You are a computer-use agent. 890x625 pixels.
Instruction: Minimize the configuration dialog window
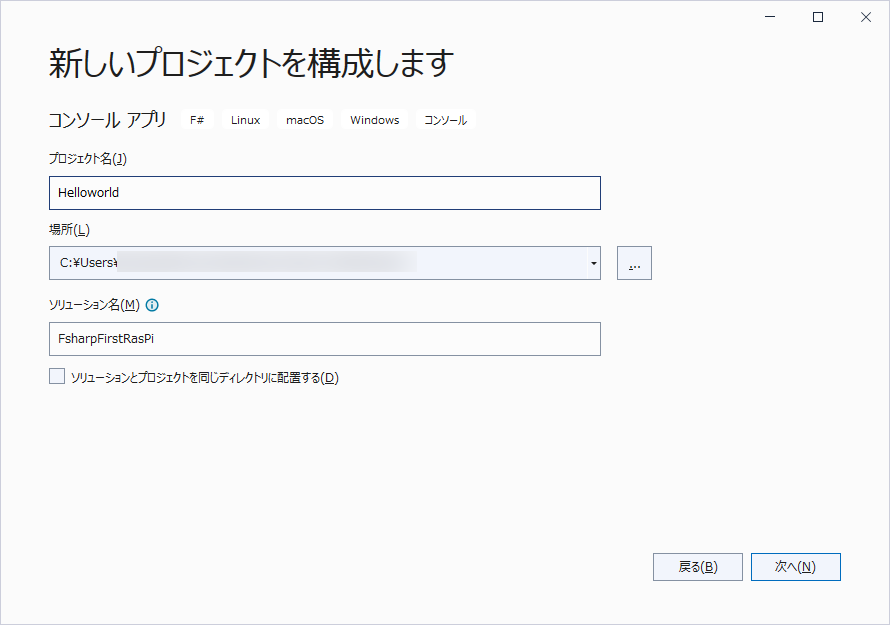(x=771, y=17)
